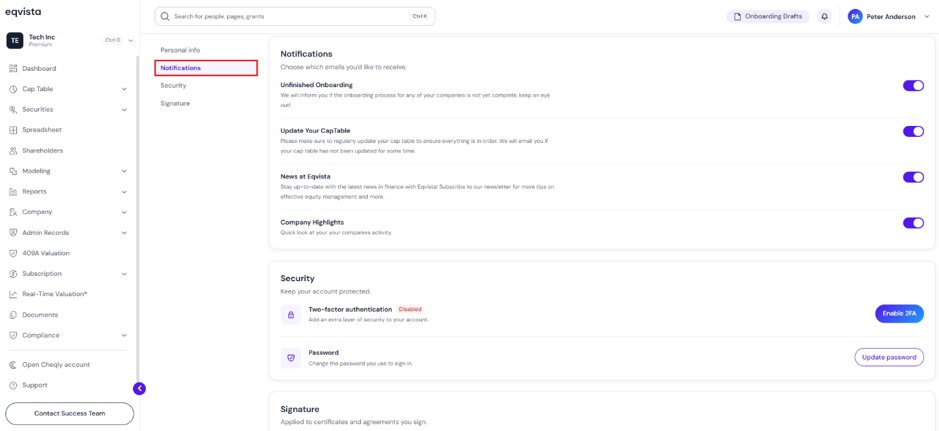Go to Signature settings section
The width and height of the screenshot is (939, 431).
click(175, 104)
